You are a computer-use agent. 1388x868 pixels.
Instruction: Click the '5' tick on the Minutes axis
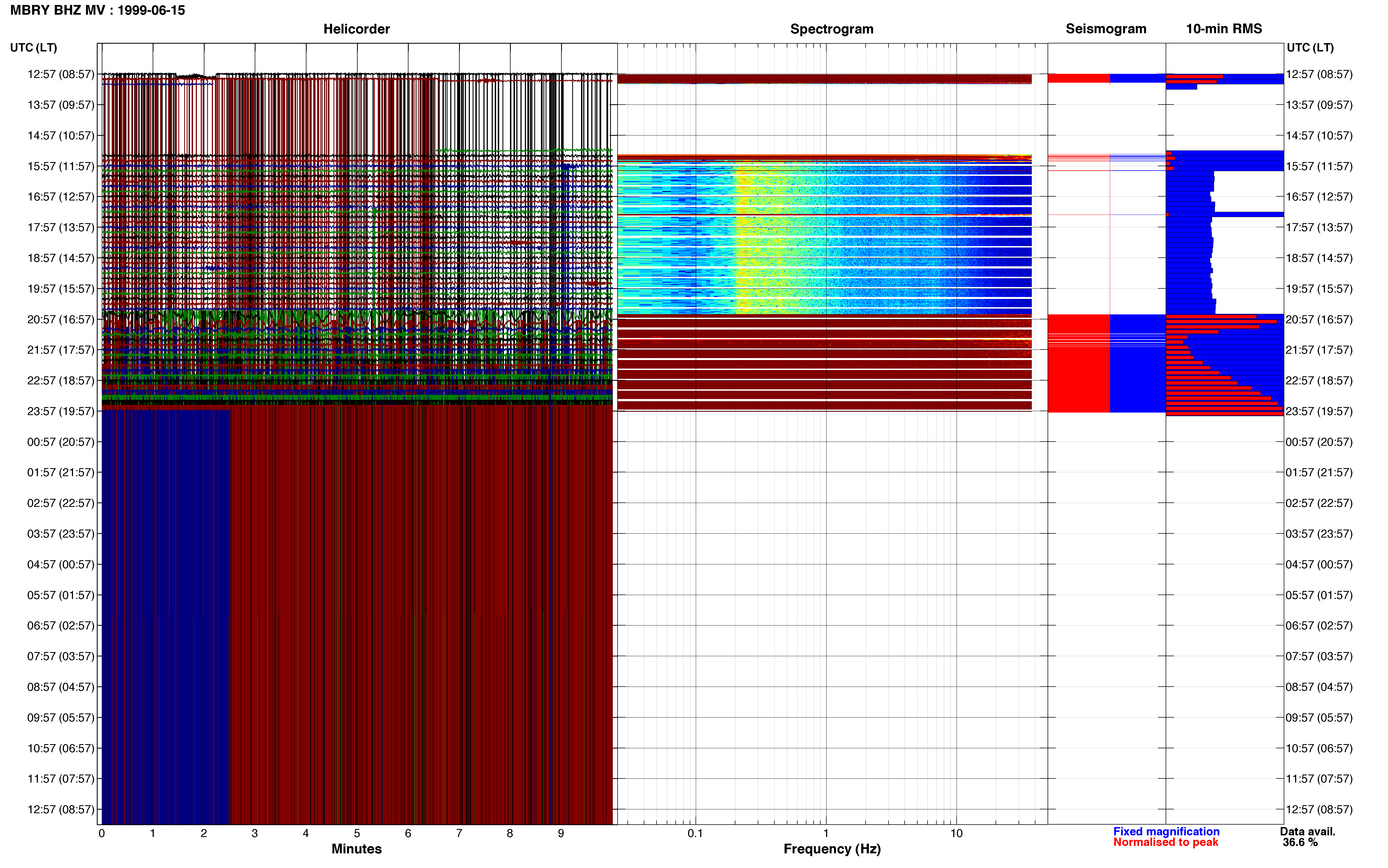[x=357, y=833]
